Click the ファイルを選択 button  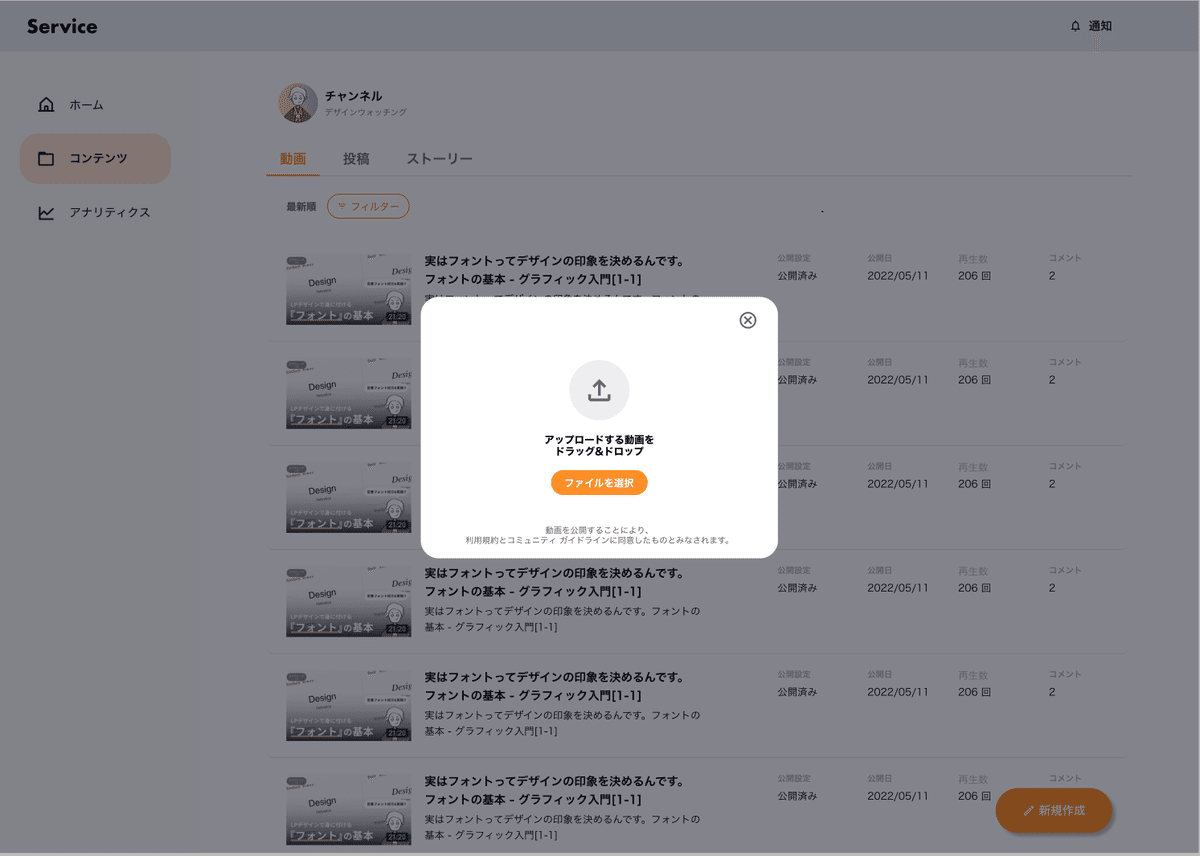tap(599, 483)
